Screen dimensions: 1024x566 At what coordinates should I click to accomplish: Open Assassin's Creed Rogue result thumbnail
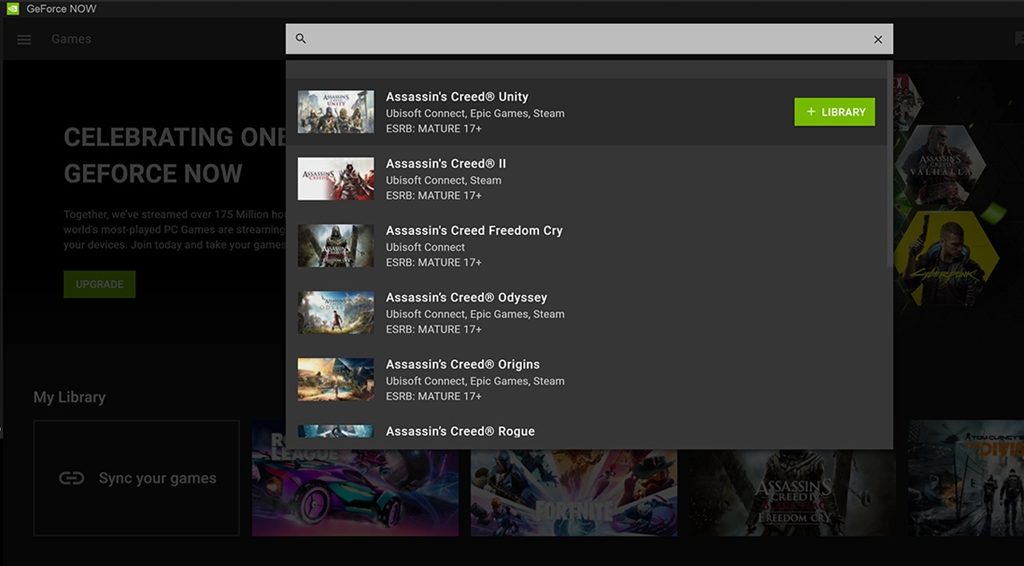336,432
